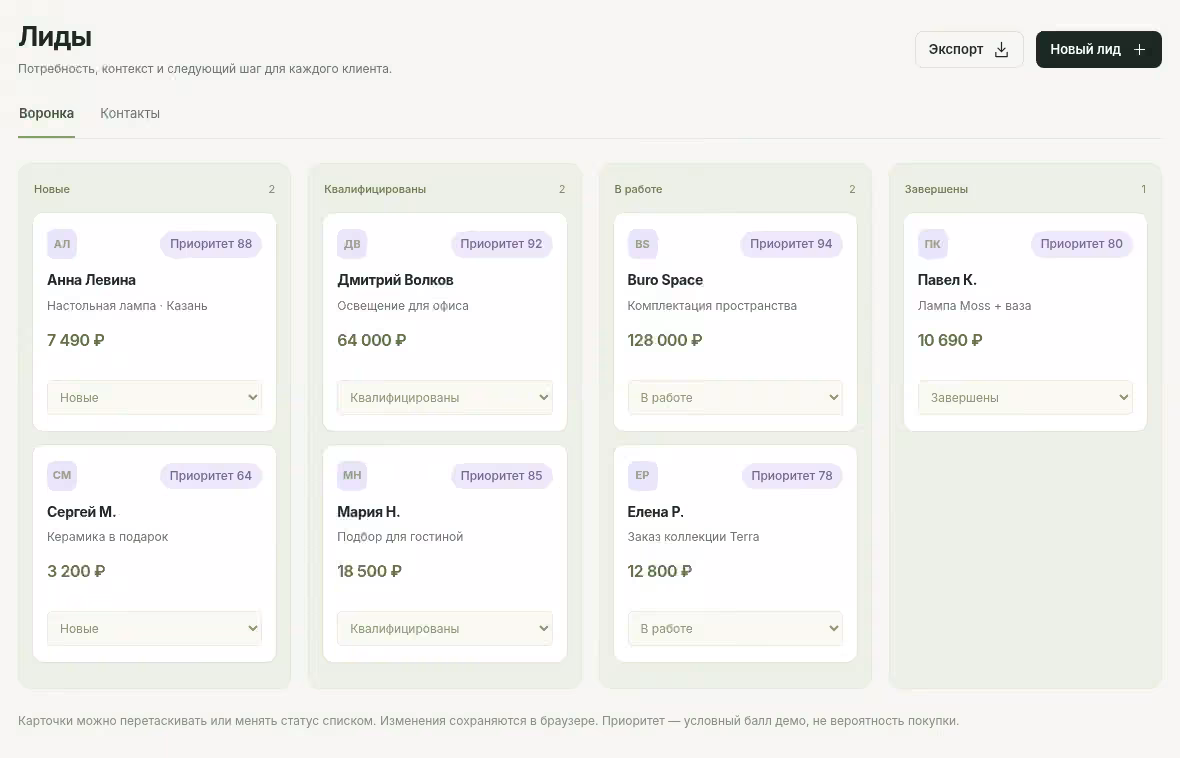Open the status dropdown on Анна Левина's card
The width and height of the screenshot is (1180, 758).
coord(154,397)
